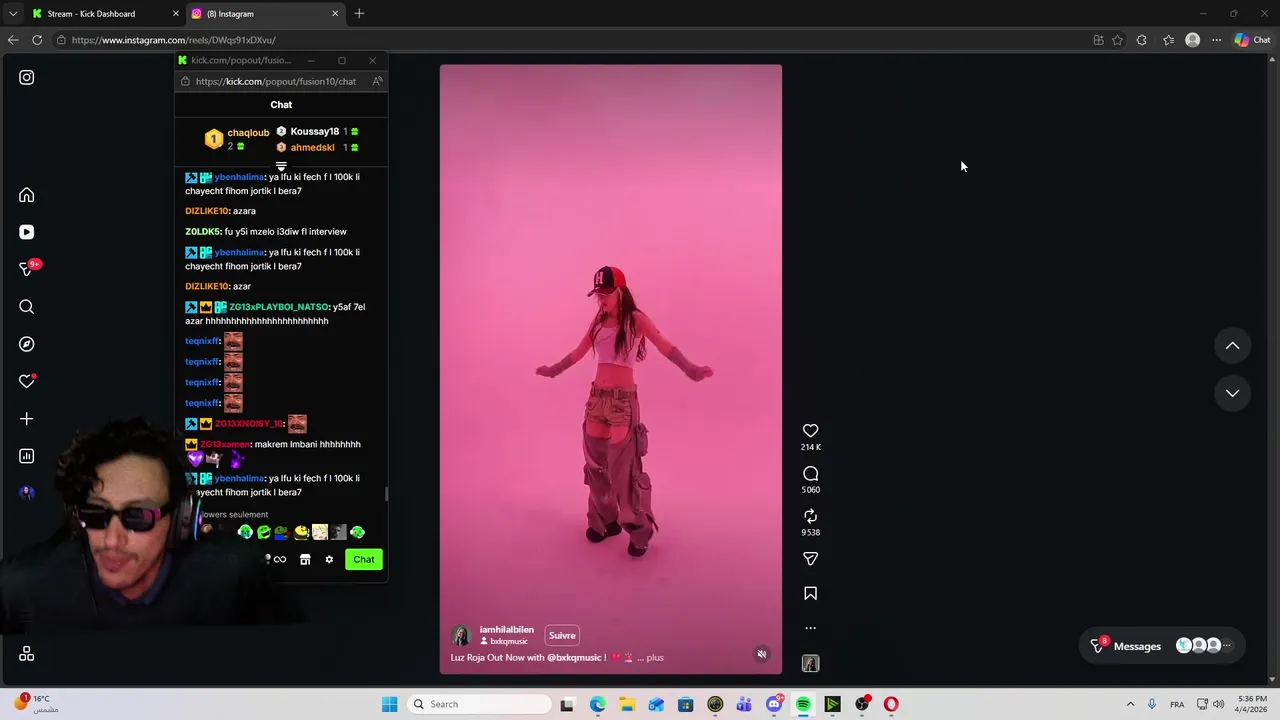Open @bxkqmusic mention in caption
The height and width of the screenshot is (720, 1280).
coord(574,657)
